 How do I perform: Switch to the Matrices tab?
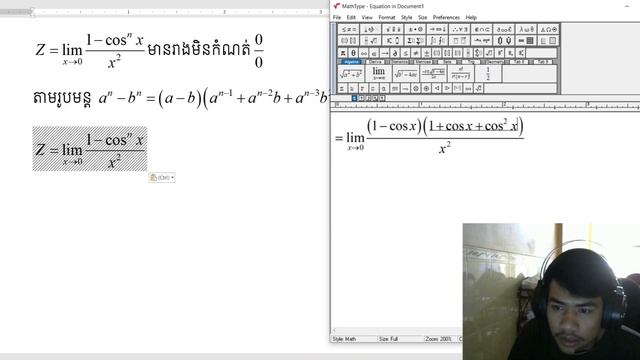coord(422,62)
